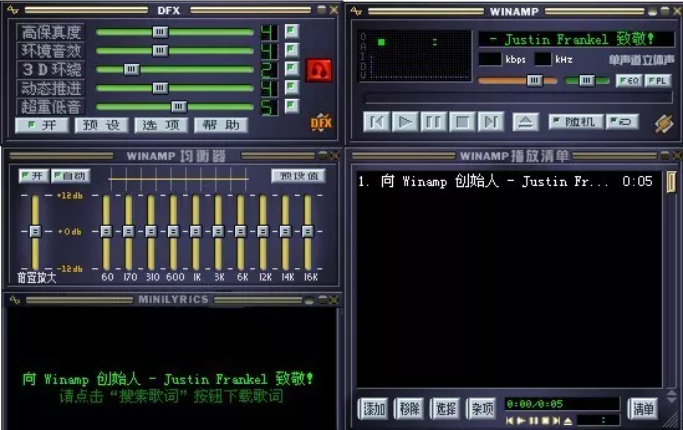
Task: Open the equalizer 预设值 presets menu
Action: point(298,176)
